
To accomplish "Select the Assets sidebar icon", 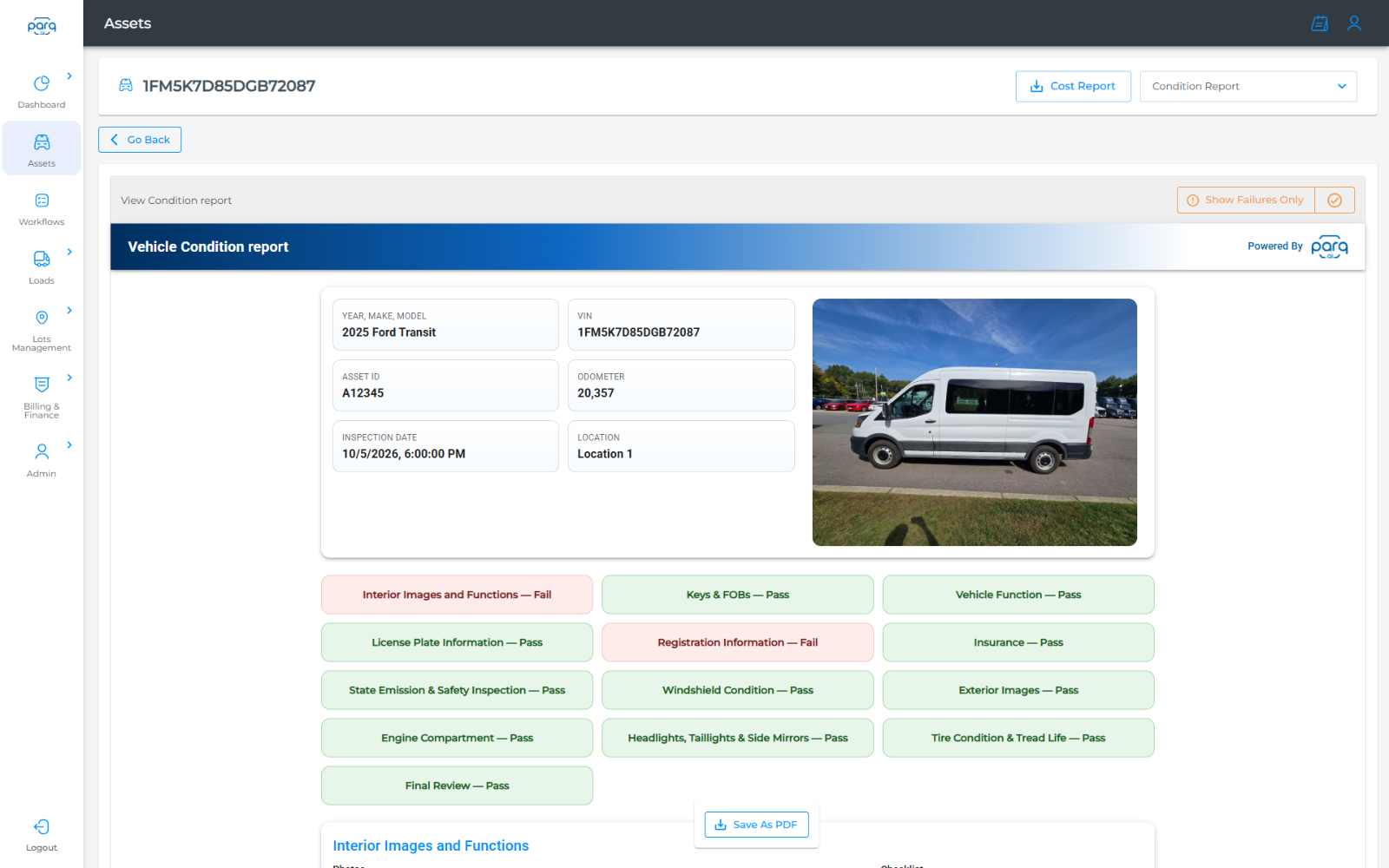I will 42,142.
